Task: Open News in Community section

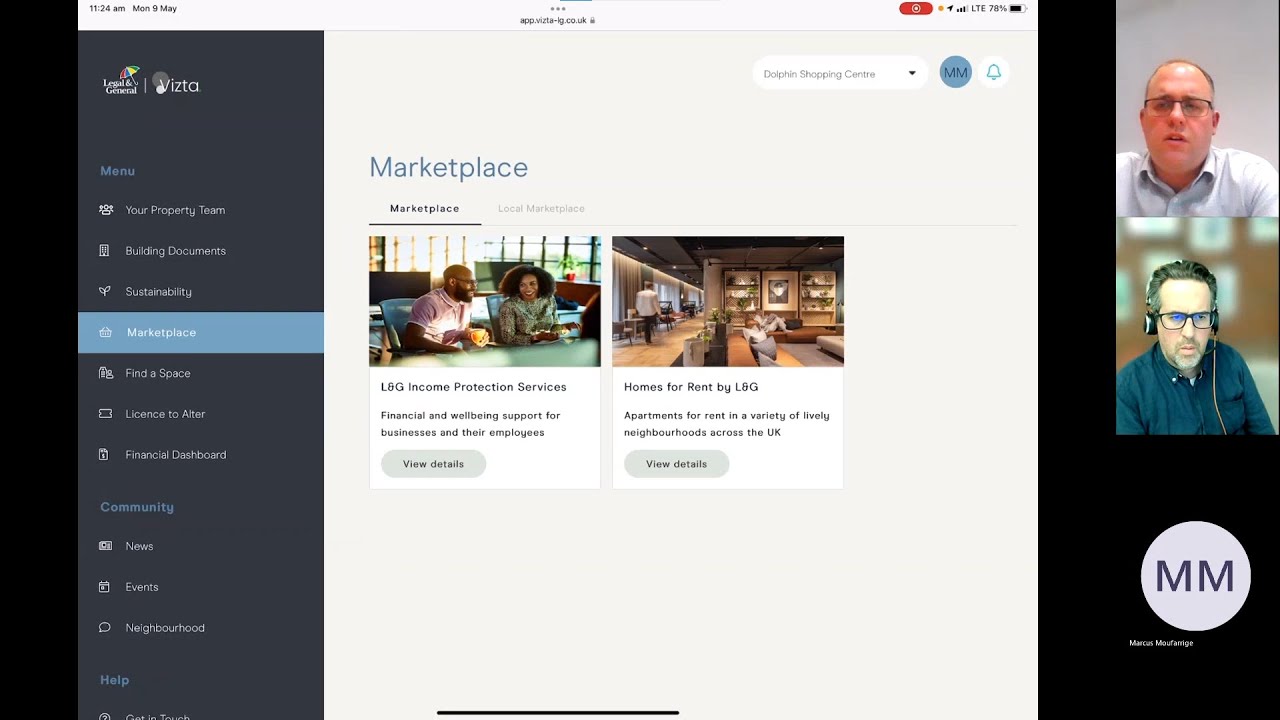Action: pos(201,546)
